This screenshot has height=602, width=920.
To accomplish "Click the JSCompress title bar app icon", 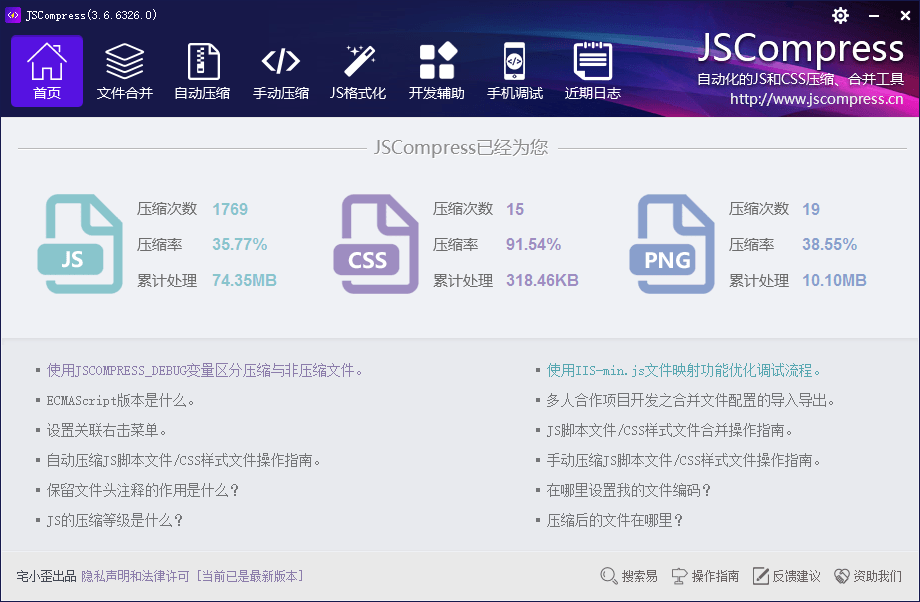I will [x=13, y=15].
